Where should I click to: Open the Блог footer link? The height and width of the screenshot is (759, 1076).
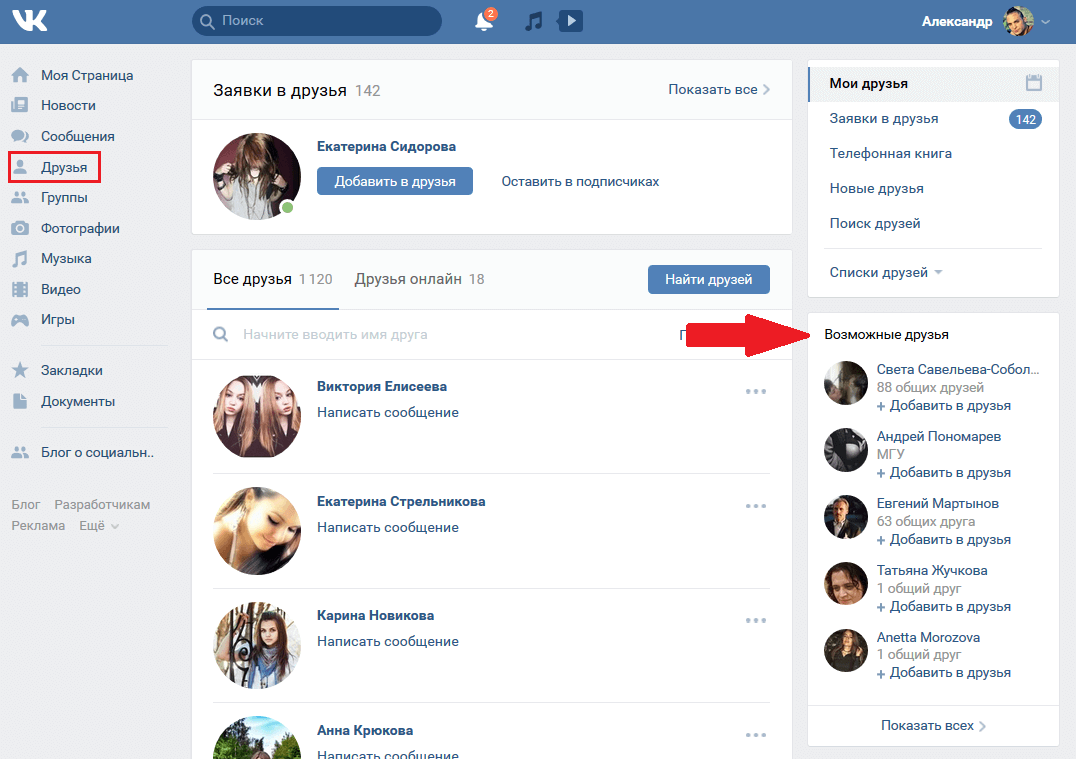[x=25, y=504]
